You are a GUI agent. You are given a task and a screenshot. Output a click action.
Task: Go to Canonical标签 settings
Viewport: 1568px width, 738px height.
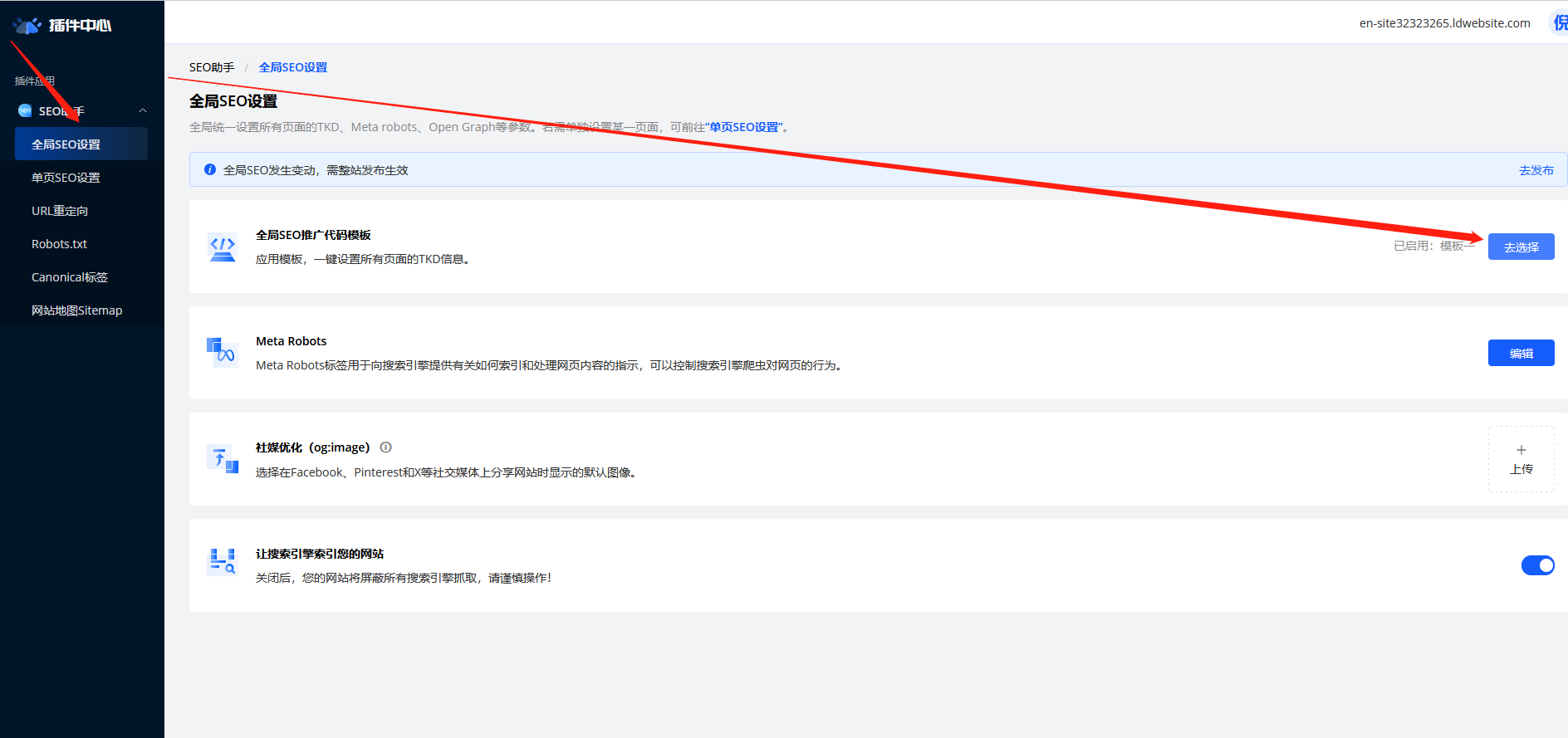point(70,277)
